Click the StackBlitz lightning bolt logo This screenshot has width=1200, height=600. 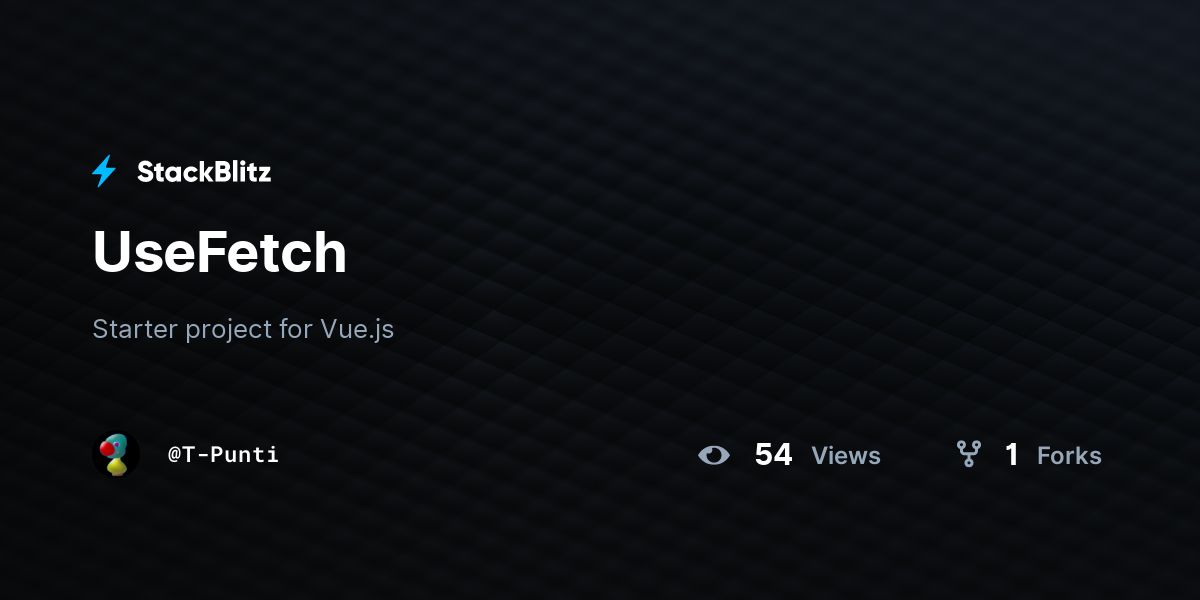[104, 172]
